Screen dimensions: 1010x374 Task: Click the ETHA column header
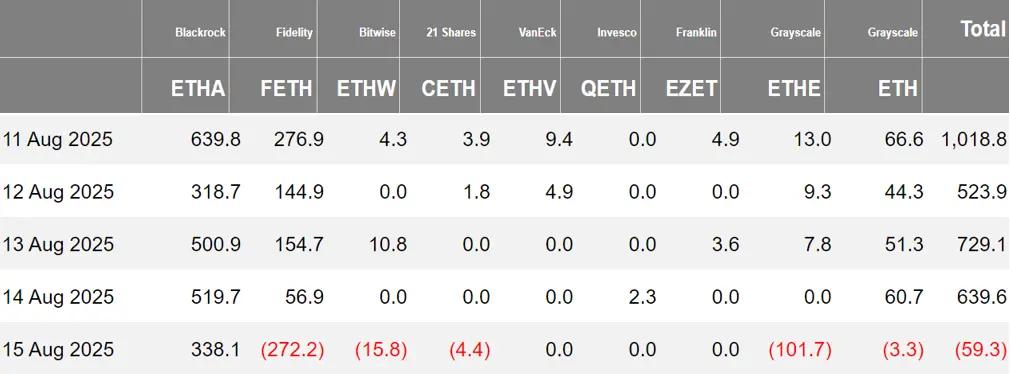[x=198, y=89]
